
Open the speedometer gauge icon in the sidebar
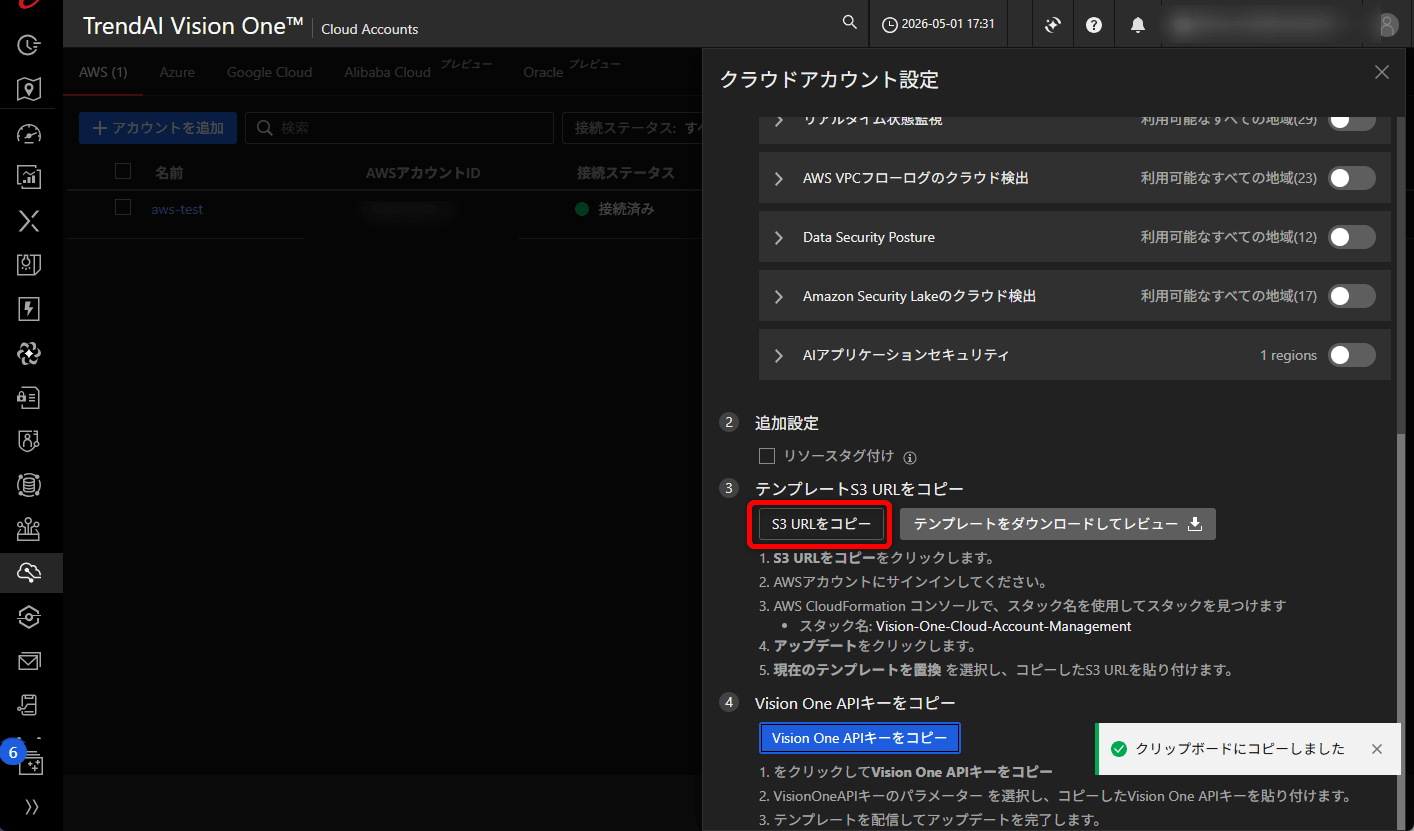click(30, 134)
